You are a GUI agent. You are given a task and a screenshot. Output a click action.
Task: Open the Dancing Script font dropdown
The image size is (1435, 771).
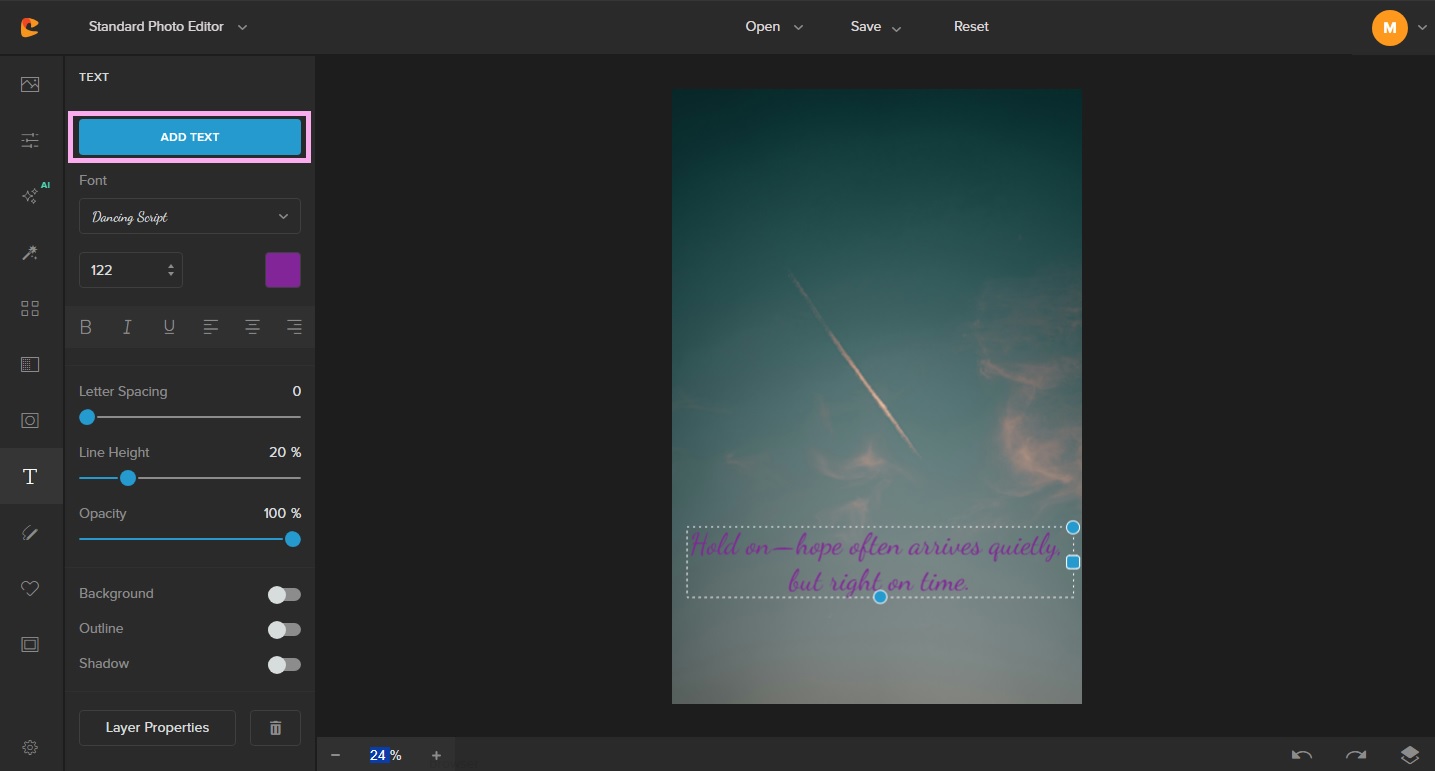[190, 216]
